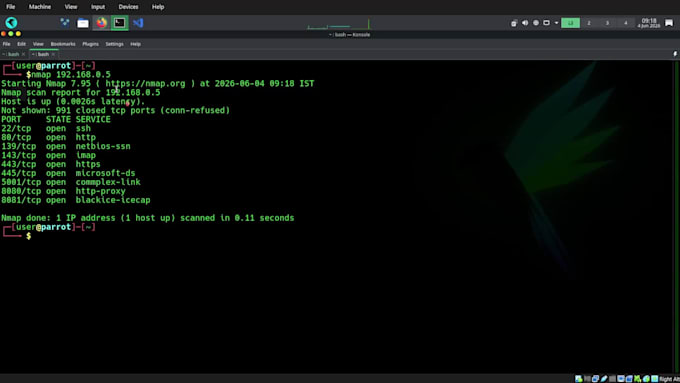Switch to virtual desktop 2
Screen dimensions: 680x383
pos(589,23)
